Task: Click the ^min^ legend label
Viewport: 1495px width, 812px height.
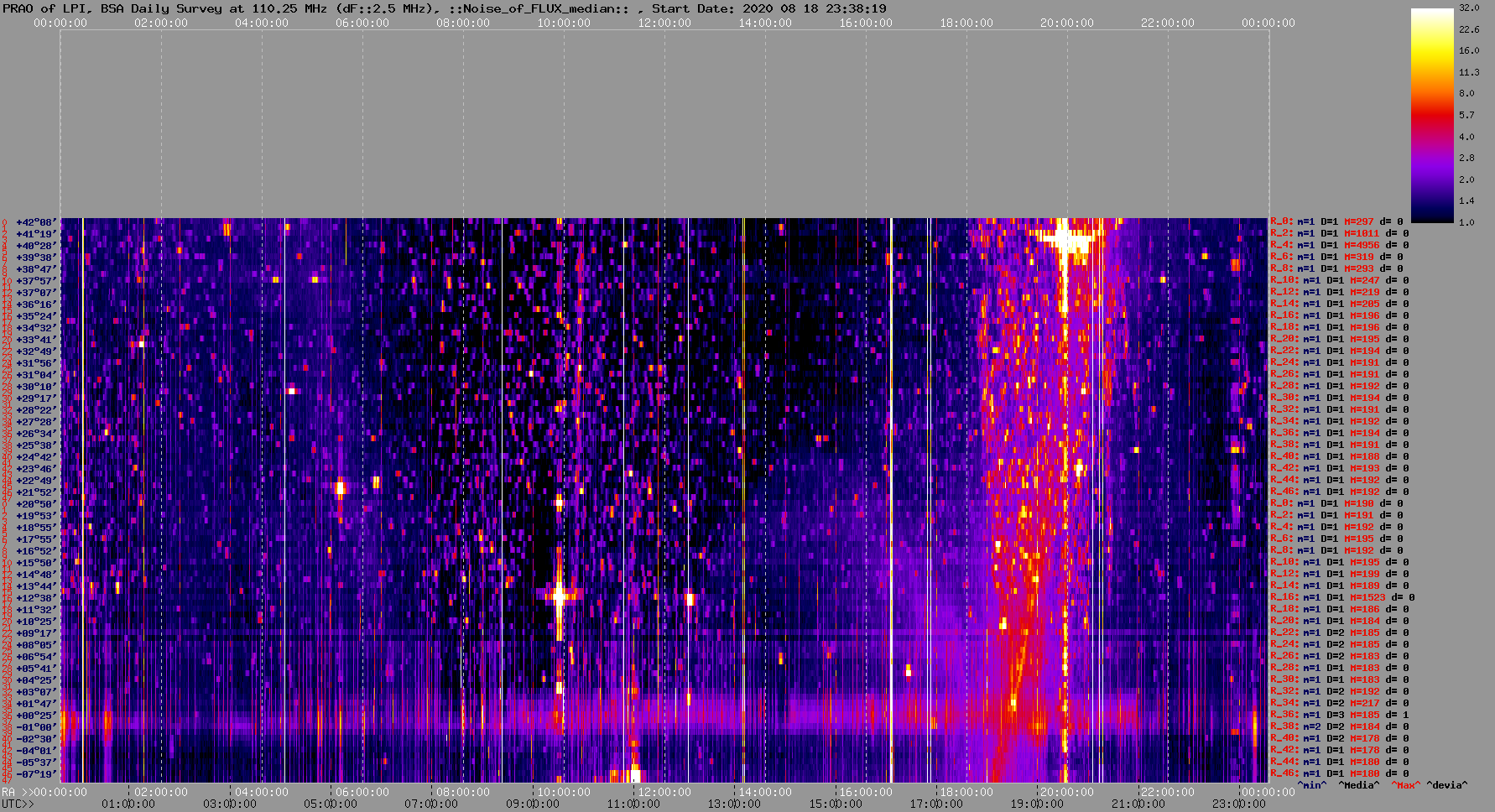Action: pos(1312,786)
